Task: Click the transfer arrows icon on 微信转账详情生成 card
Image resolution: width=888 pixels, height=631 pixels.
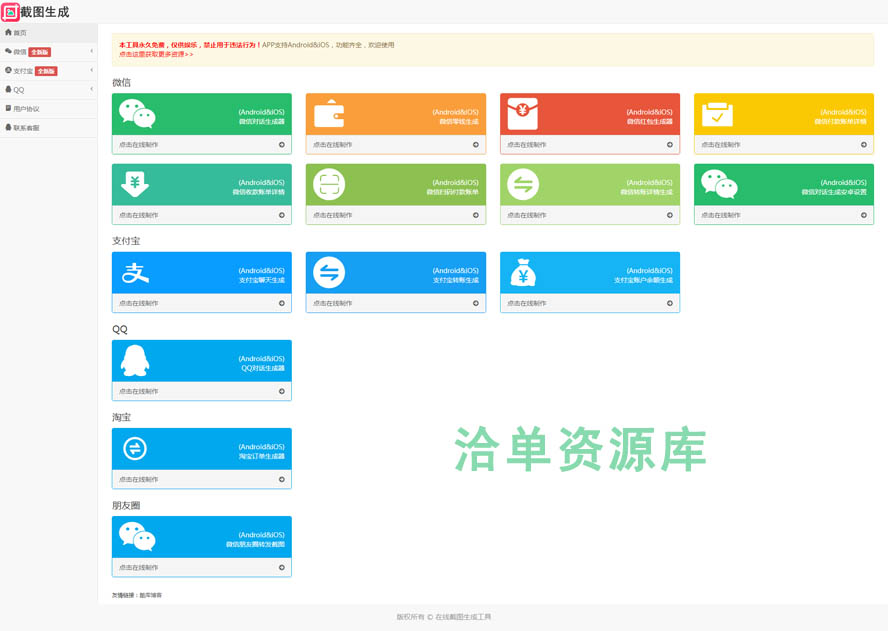Action: [523, 184]
